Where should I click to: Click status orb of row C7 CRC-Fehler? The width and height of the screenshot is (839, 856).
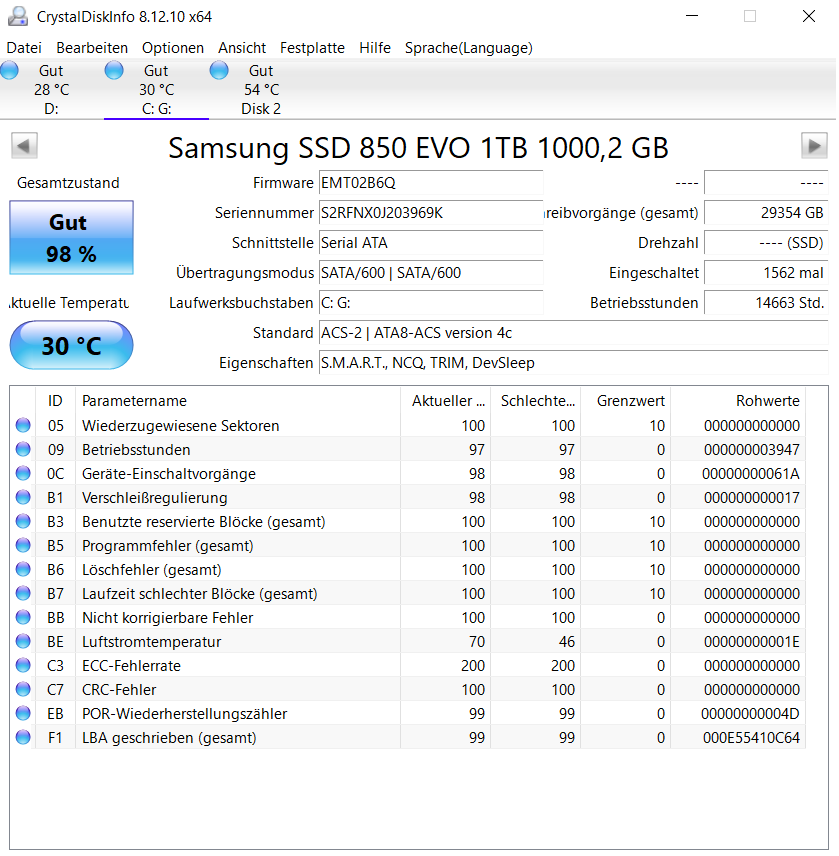(23, 689)
